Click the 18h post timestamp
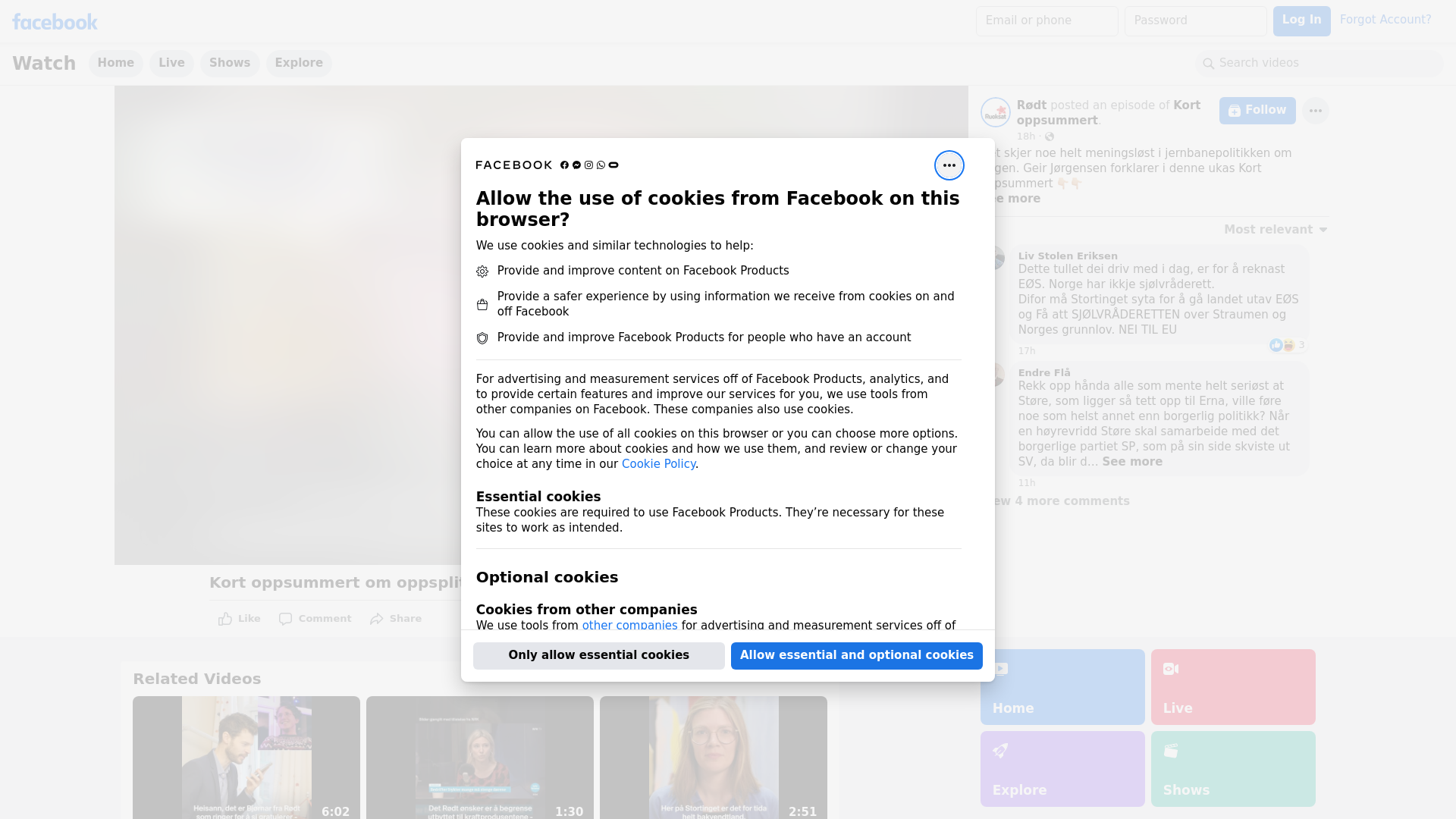Image resolution: width=1456 pixels, height=819 pixels. tap(1026, 136)
